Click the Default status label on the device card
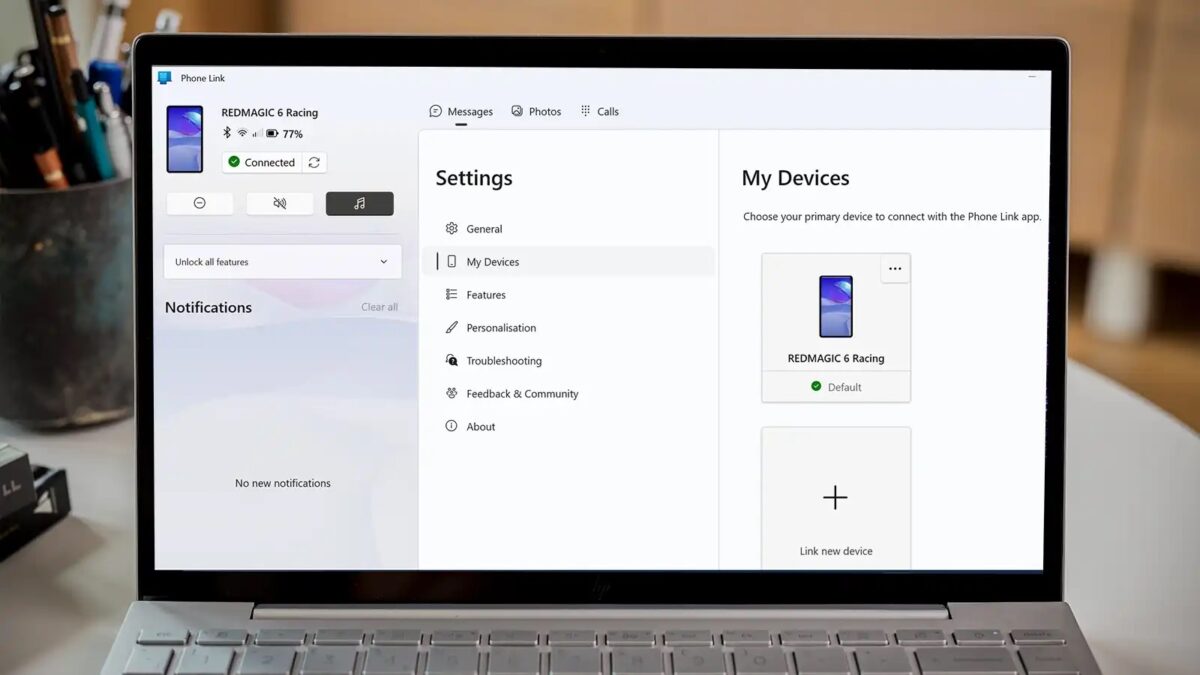The height and width of the screenshot is (675, 1200). [836, 387]
